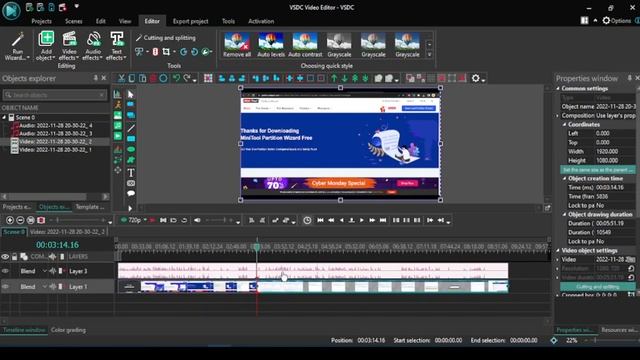Click the move up green arrow
The width and height of the screenshot is (640, 360).
(x=334, y=78)
